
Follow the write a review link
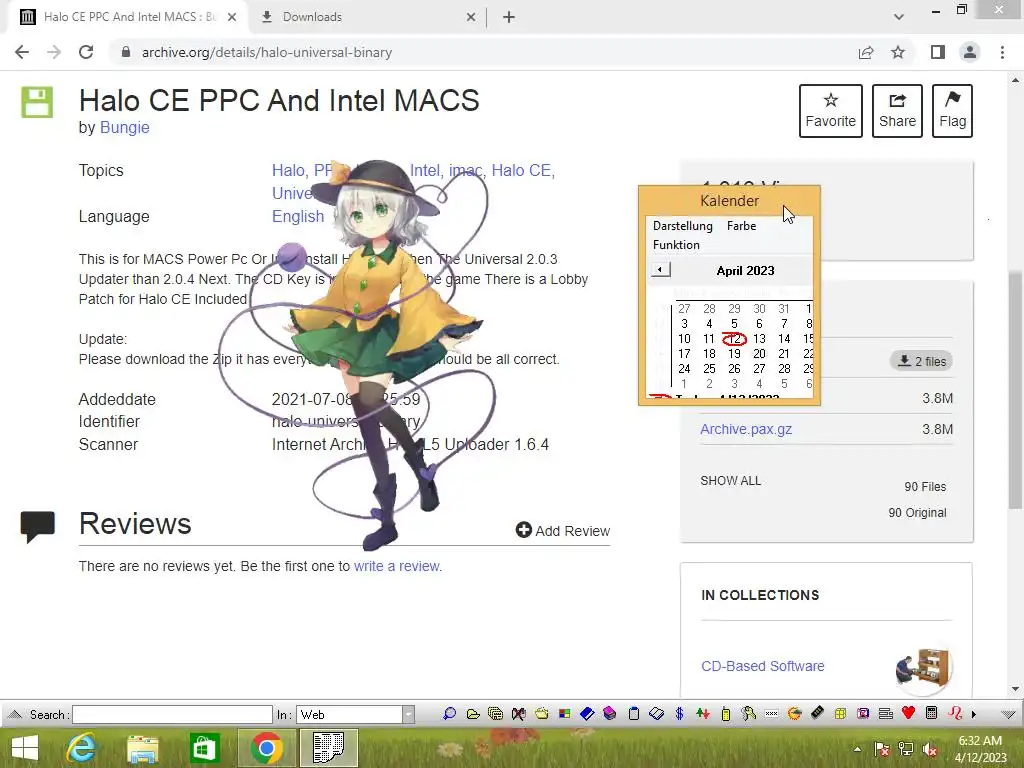[397, 566]
